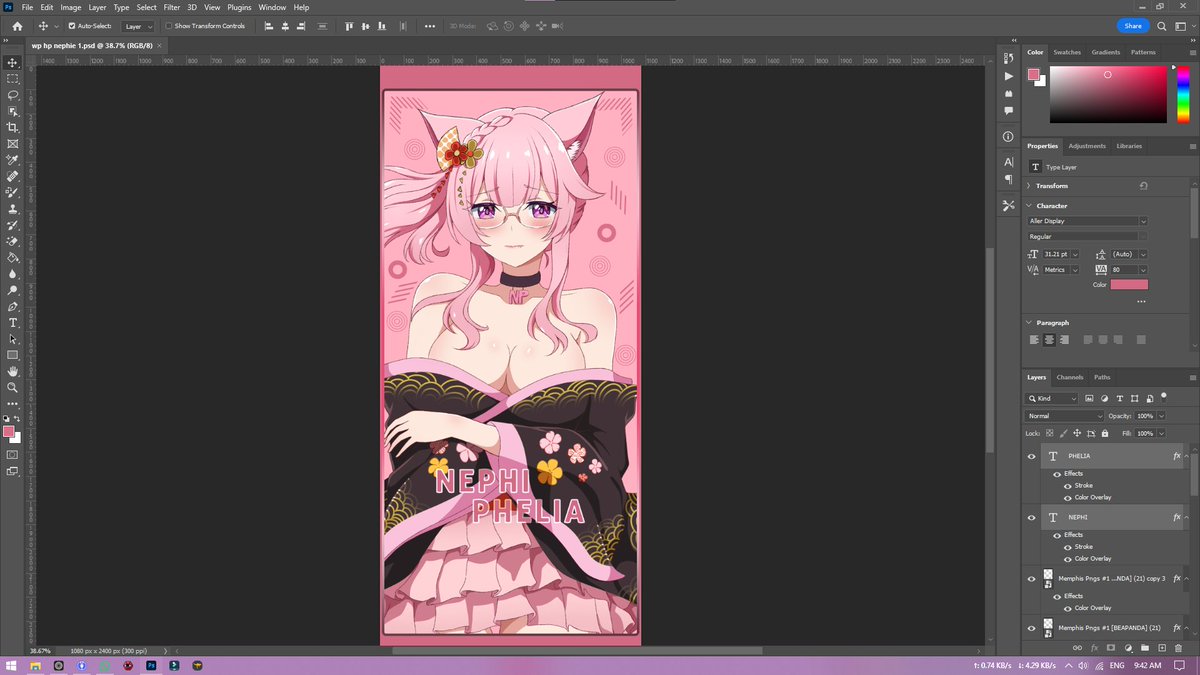Open History panel icon in dock

tap(1008, 59)
